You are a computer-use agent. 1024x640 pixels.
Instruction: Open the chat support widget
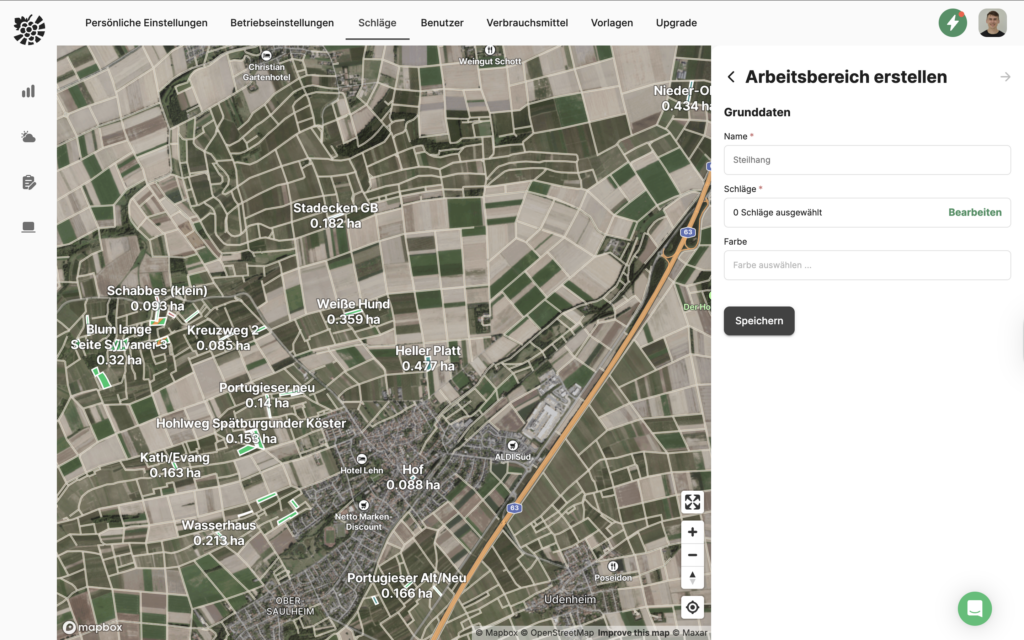(974, 608)
